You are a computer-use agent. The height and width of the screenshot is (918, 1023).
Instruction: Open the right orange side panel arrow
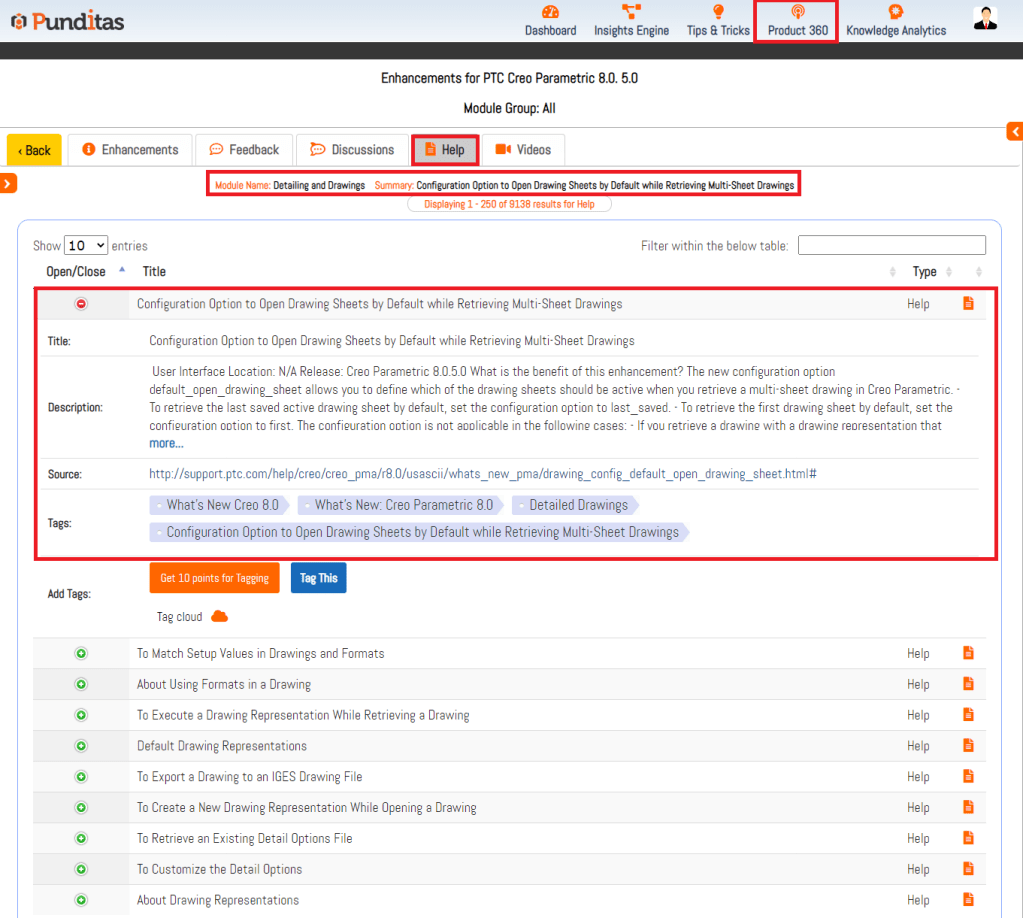pos(1015,131)
